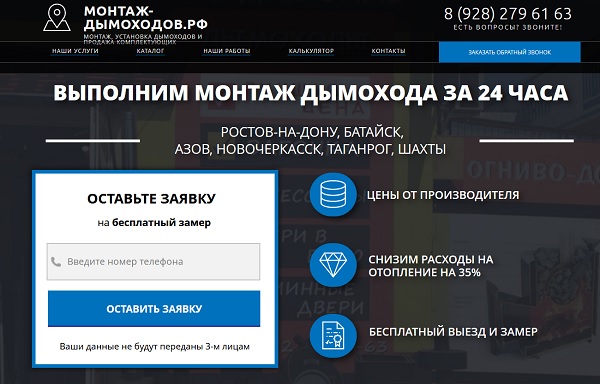Viewport: 600px width, 384px height.
Task: Click the certificate document icon
Action: [x=333, y=336]
